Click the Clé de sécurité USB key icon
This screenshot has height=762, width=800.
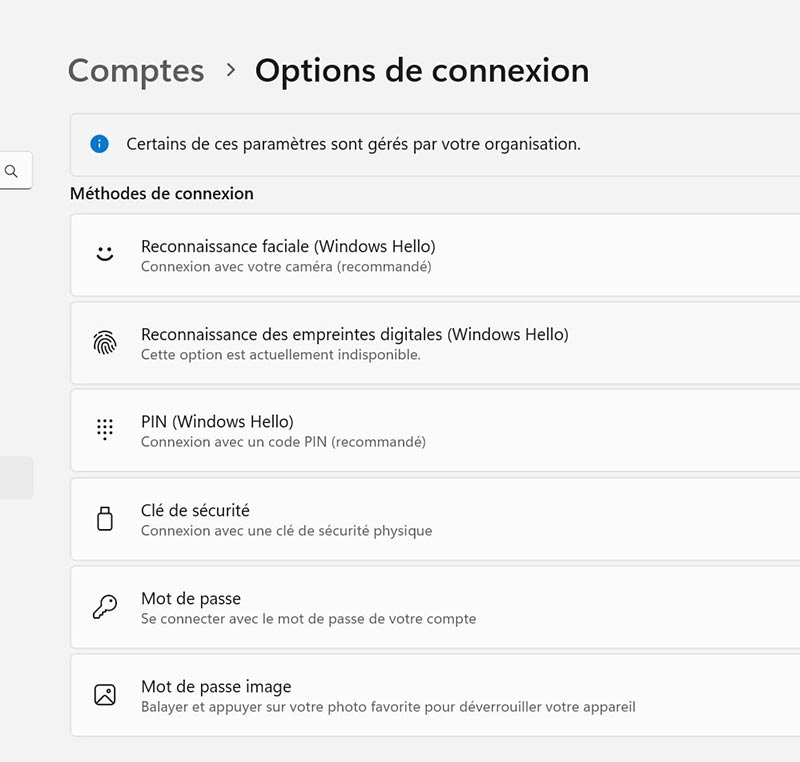coord(104,519)
